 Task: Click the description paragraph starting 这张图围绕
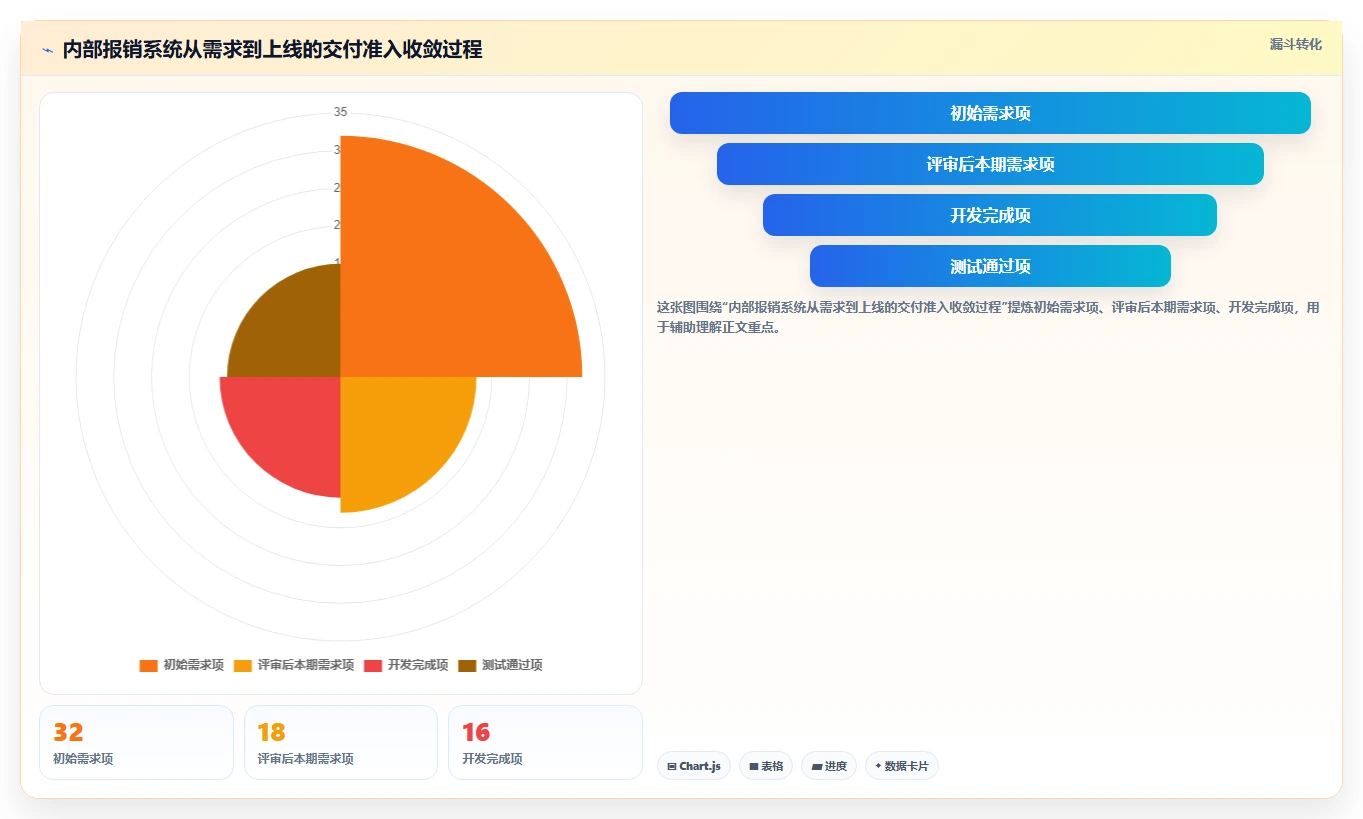988,316
